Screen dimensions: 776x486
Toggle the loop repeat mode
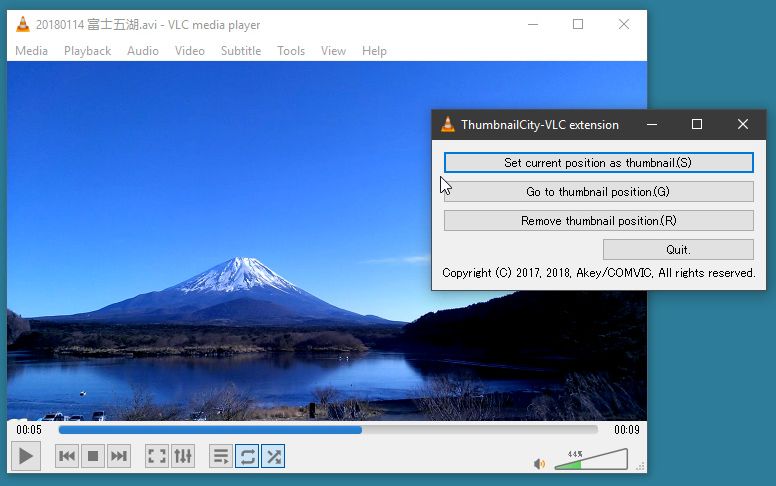click(x=247, y=456)
